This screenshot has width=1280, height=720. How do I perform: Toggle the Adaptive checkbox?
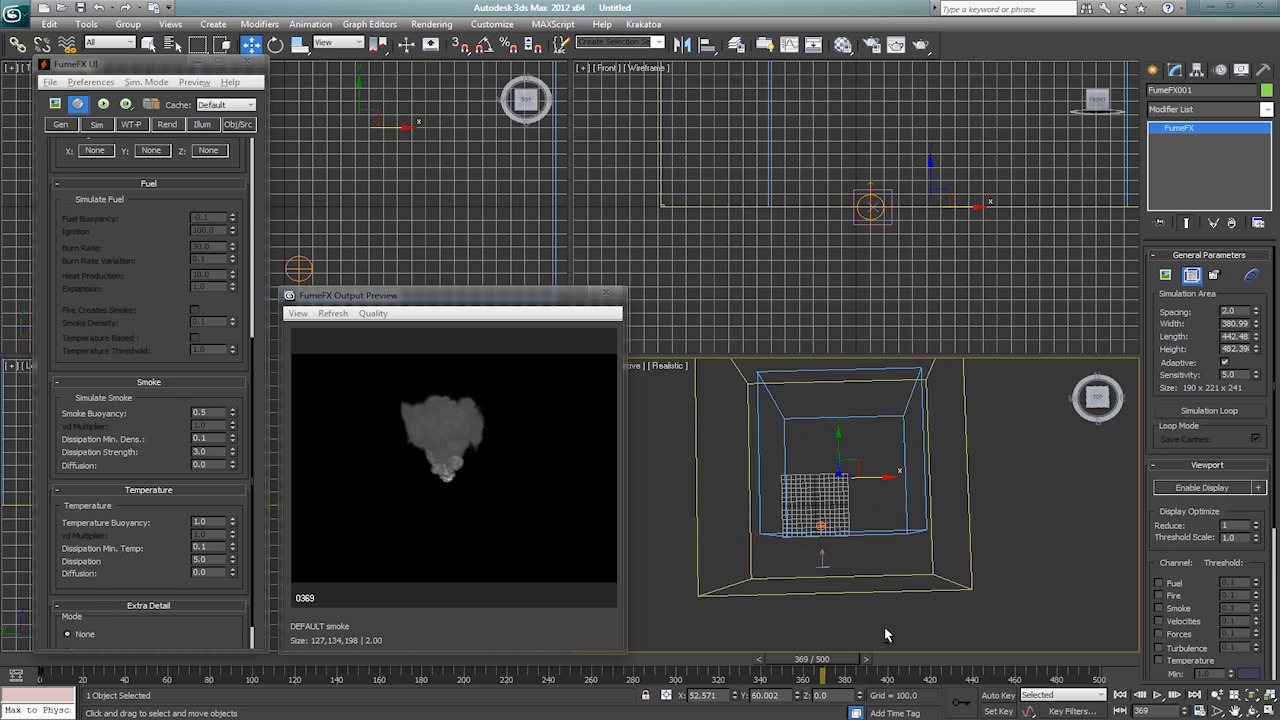coord(1225,362)
